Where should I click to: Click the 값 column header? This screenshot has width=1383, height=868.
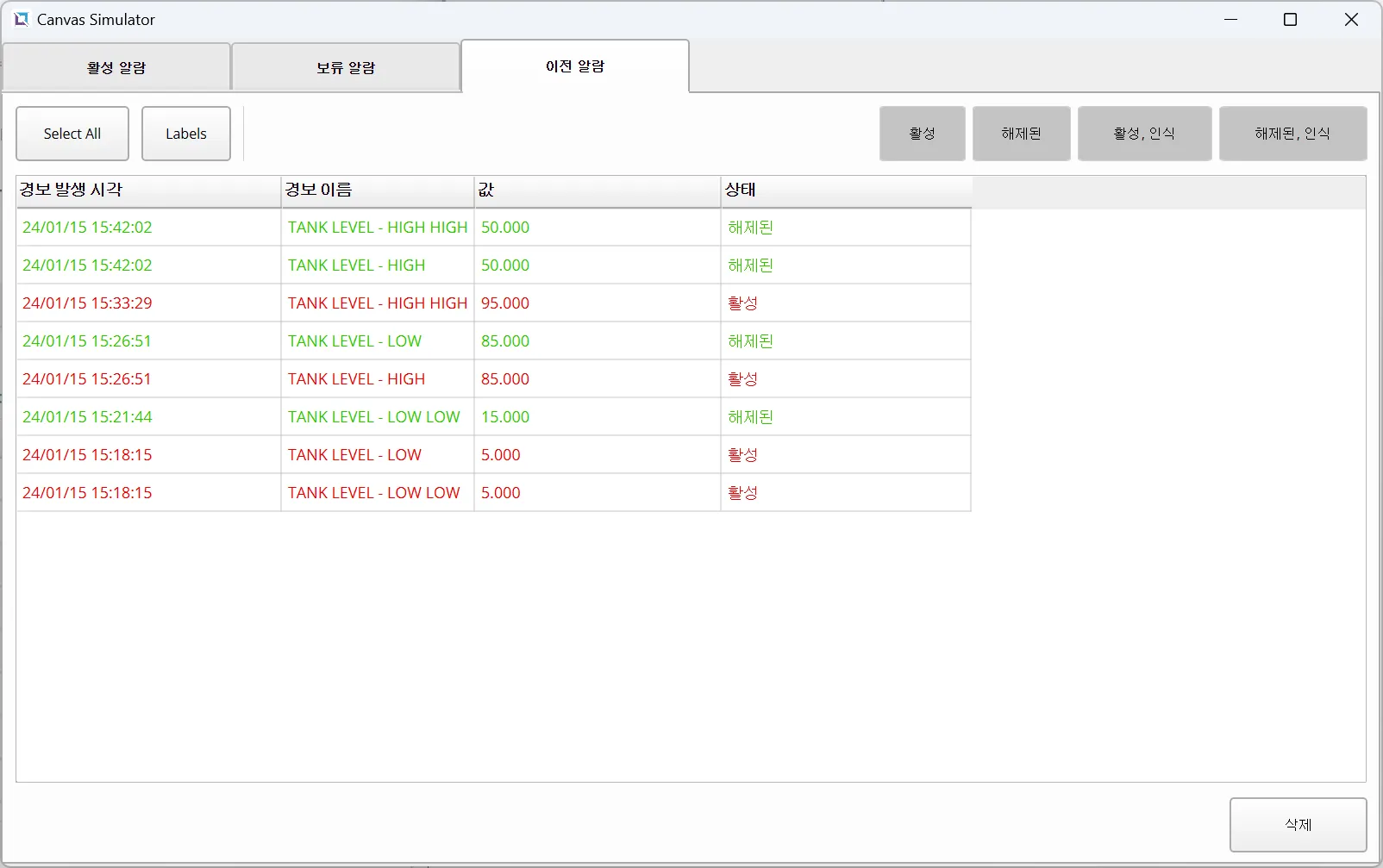(597, 190)
